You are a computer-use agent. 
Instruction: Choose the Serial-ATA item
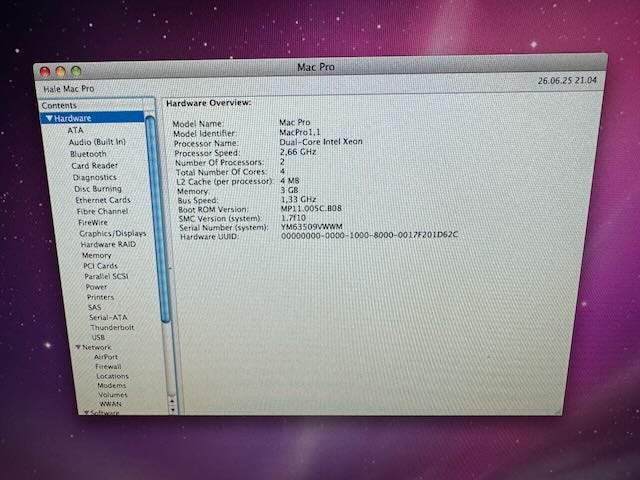coord(108,317)
